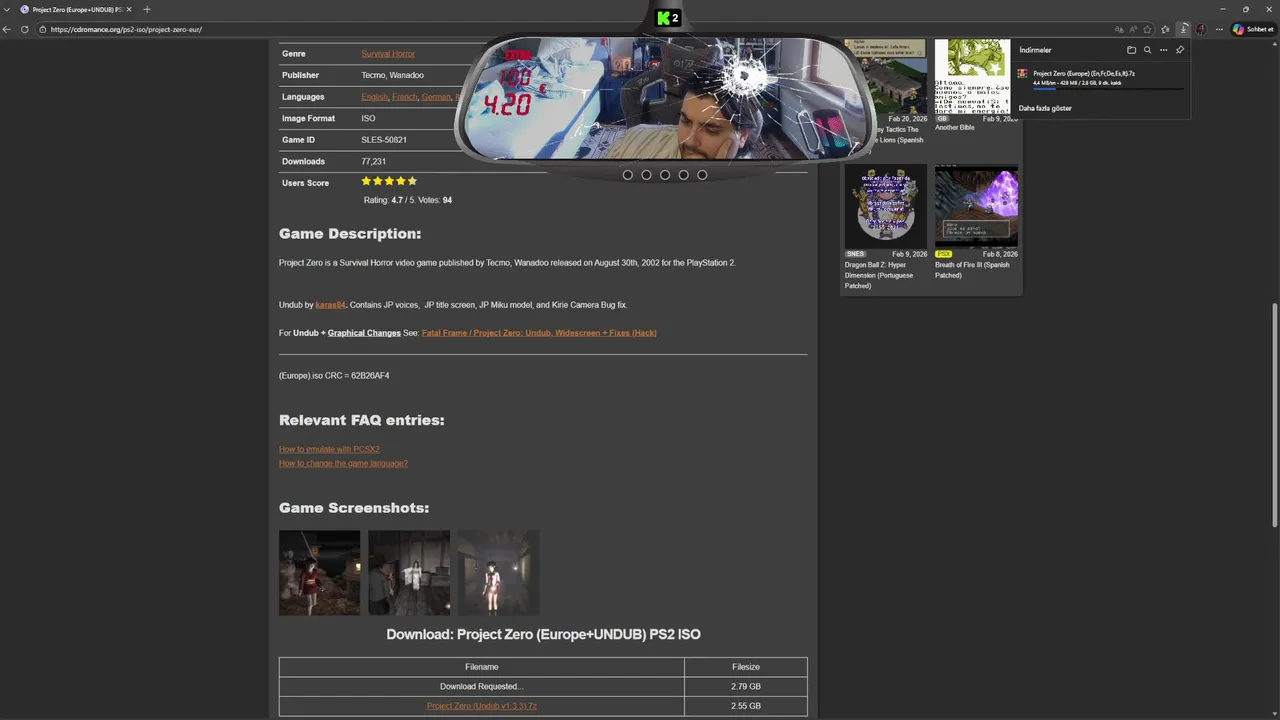Screen dimensions: 1280x720
Task: Open the German language link
Action: pyautogui.click(x=436, y=97)
